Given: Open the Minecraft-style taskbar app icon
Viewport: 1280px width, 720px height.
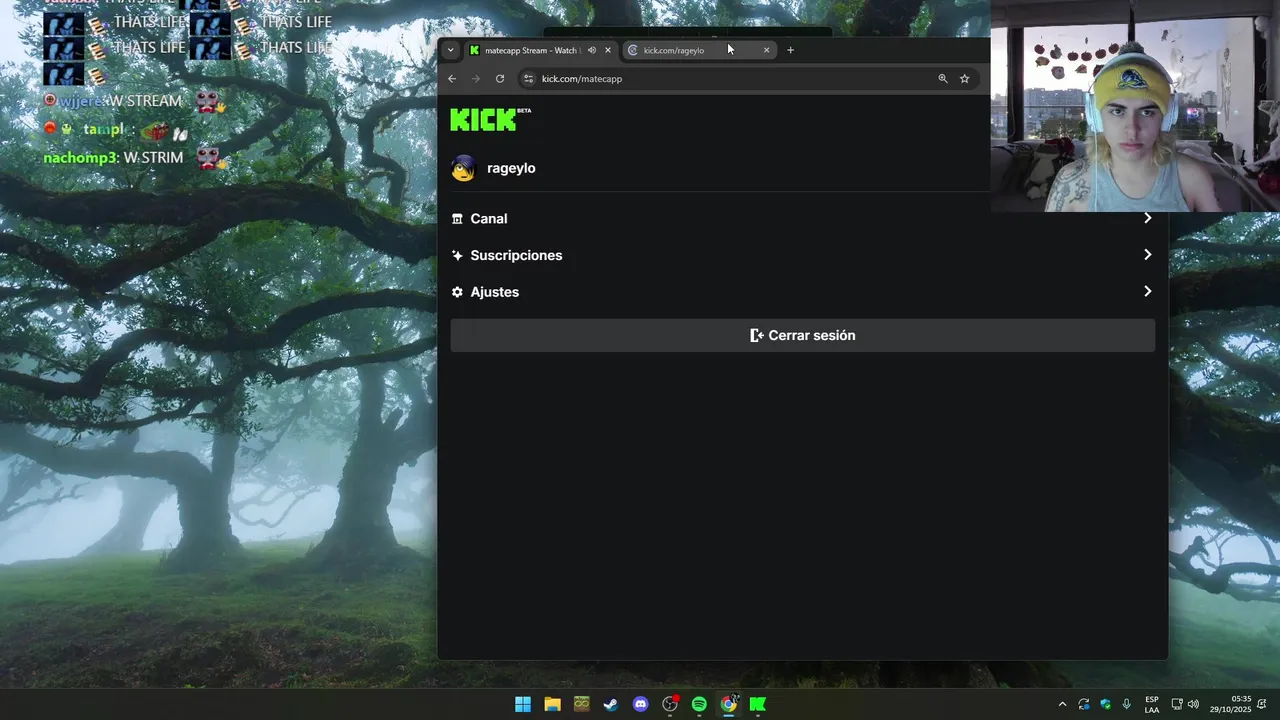Looking at the screenshot, I should point(581,704).
